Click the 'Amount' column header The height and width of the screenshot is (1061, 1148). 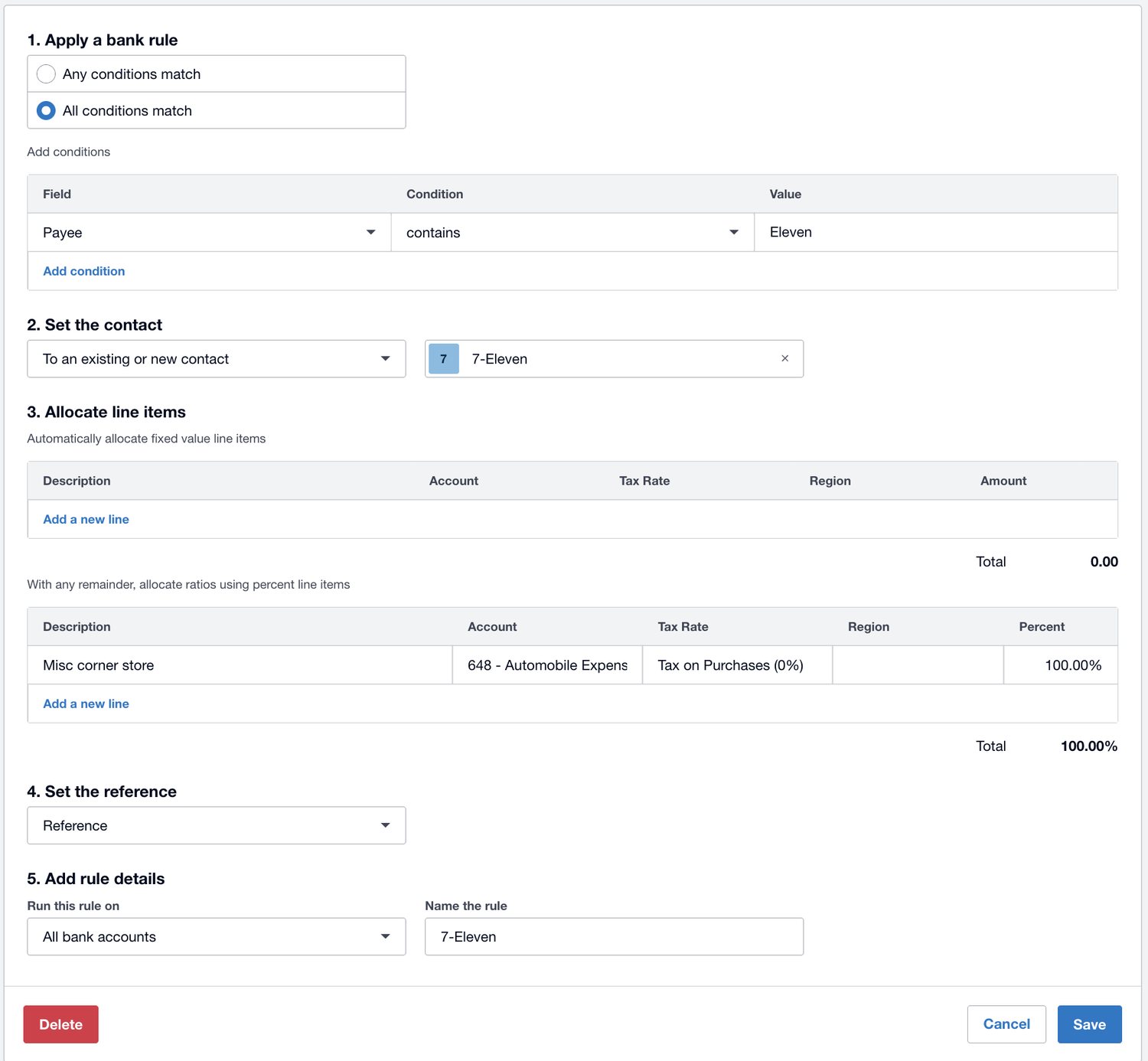pos(1003,481)
